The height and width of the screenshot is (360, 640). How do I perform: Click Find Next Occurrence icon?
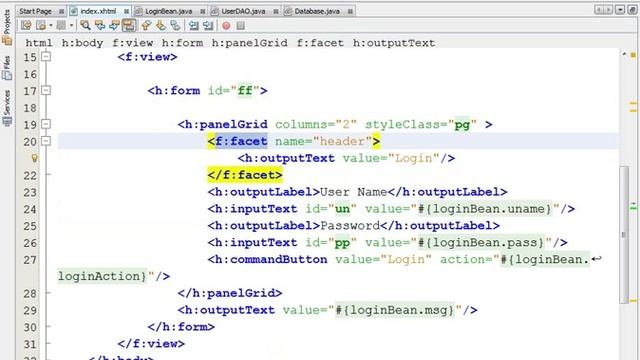(114, 26)
